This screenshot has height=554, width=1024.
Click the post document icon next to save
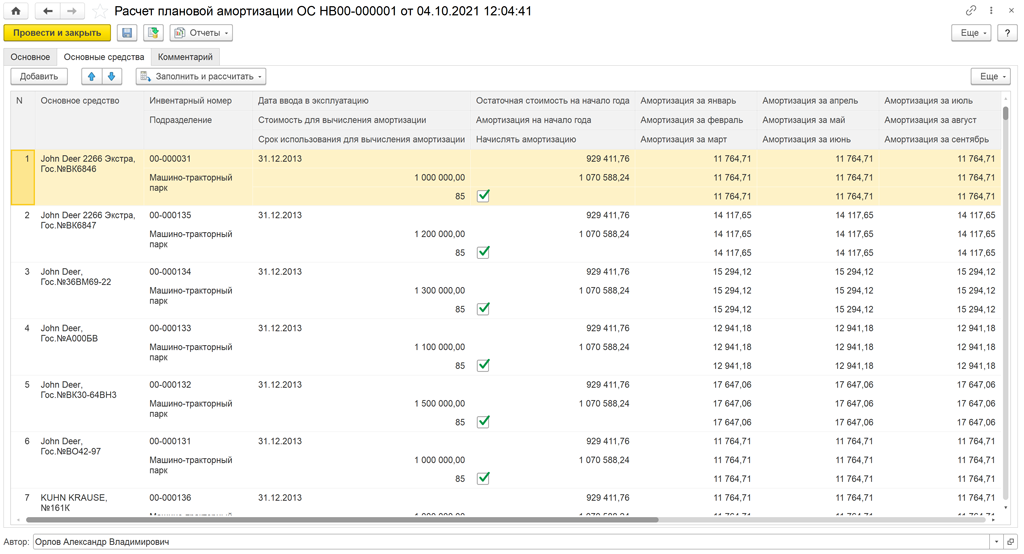pos(153,33)
